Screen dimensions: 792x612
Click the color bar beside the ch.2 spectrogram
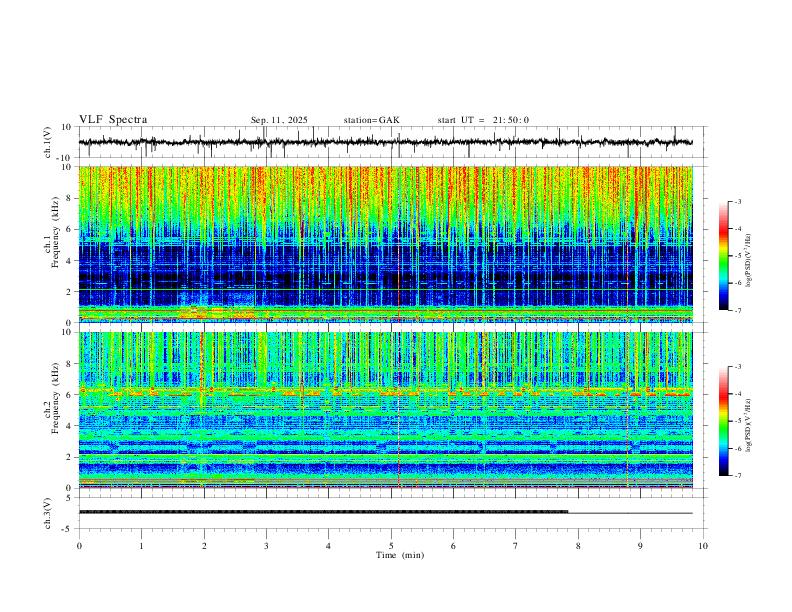723,421
